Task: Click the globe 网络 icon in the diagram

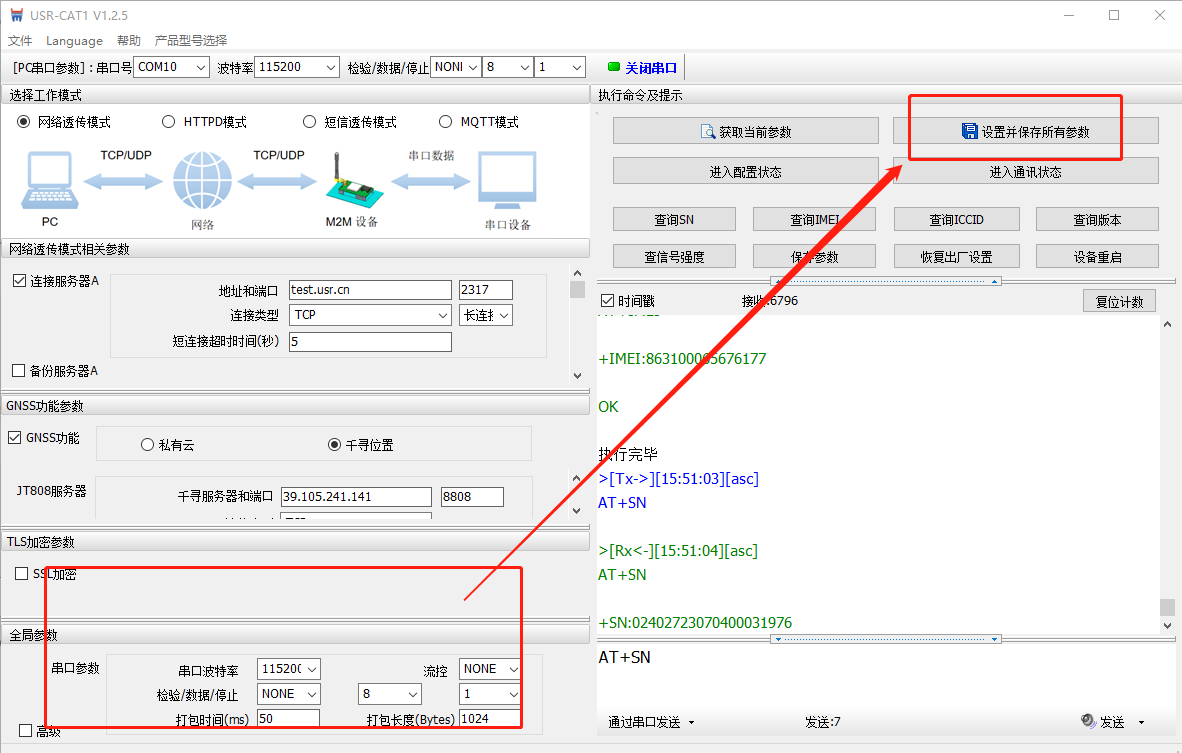Action: pos(202,181)
